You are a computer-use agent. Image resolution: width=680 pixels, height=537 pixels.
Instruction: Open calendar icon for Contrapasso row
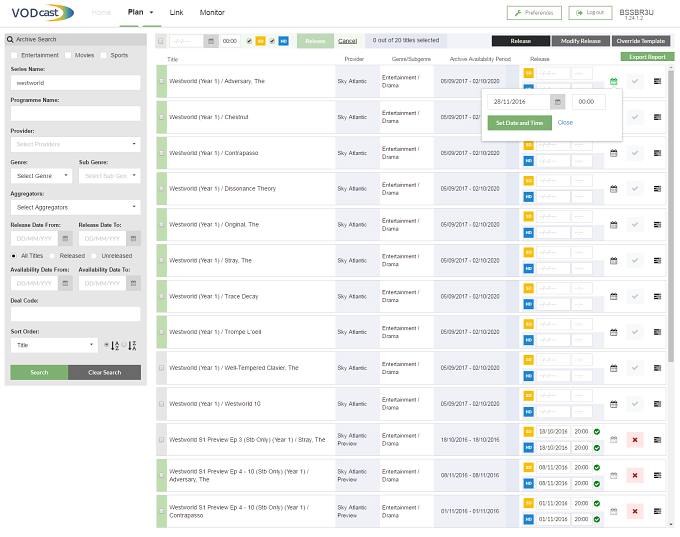613,153
